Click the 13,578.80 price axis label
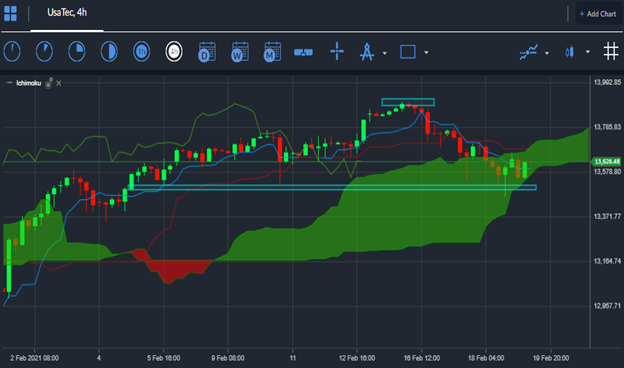Screen dimensions: 624x368 click(x=607, y=172)
